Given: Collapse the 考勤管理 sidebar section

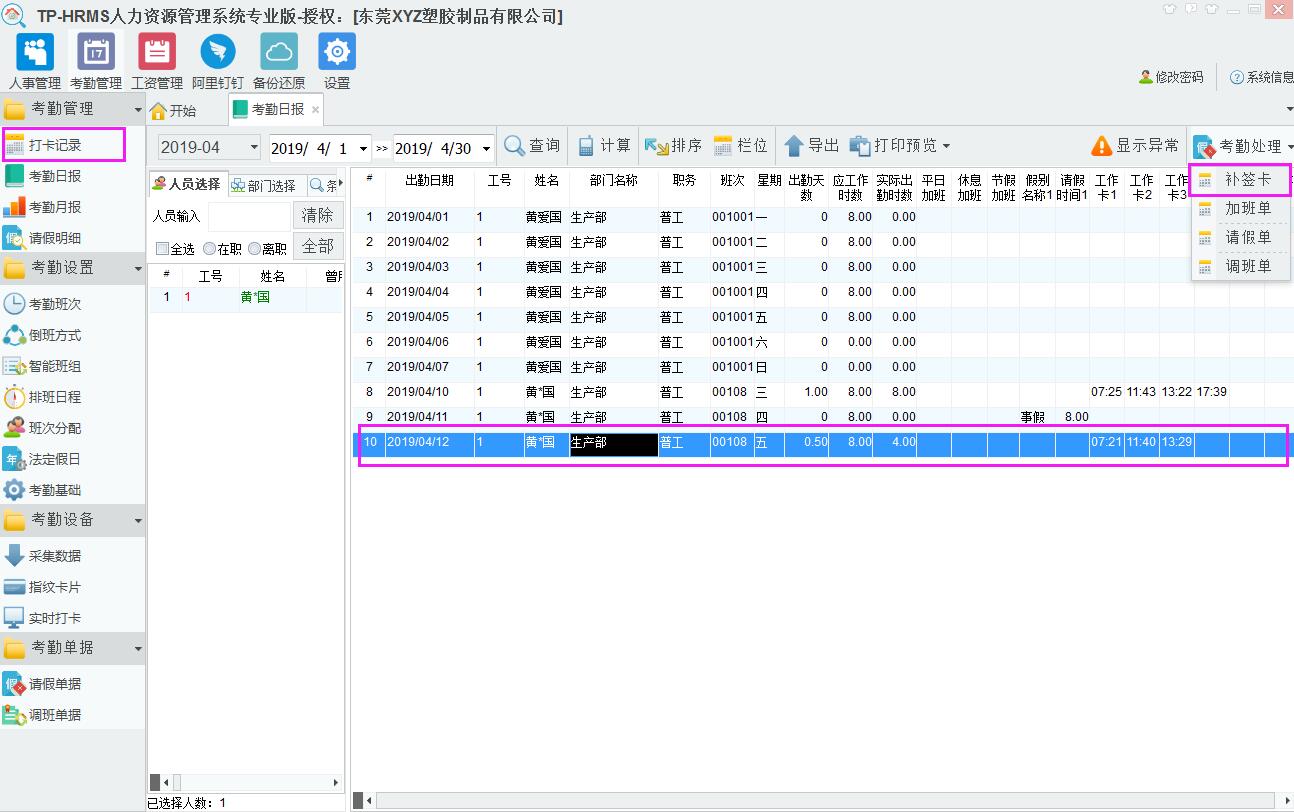Looking at the screenshot, I should point(138,108).
